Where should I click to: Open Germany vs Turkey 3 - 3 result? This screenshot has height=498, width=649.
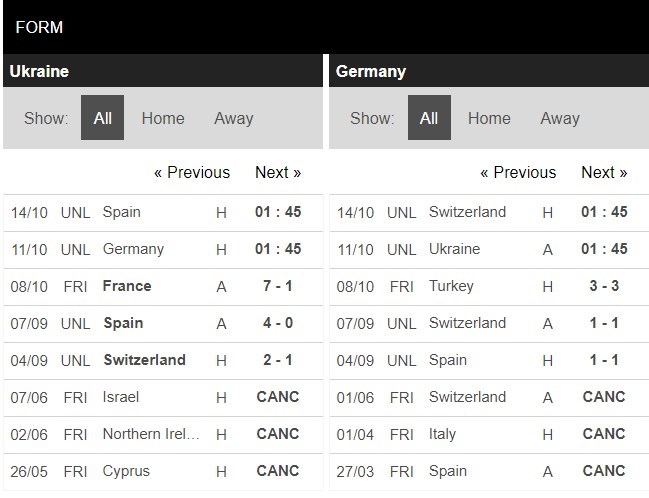coord(604,286)
